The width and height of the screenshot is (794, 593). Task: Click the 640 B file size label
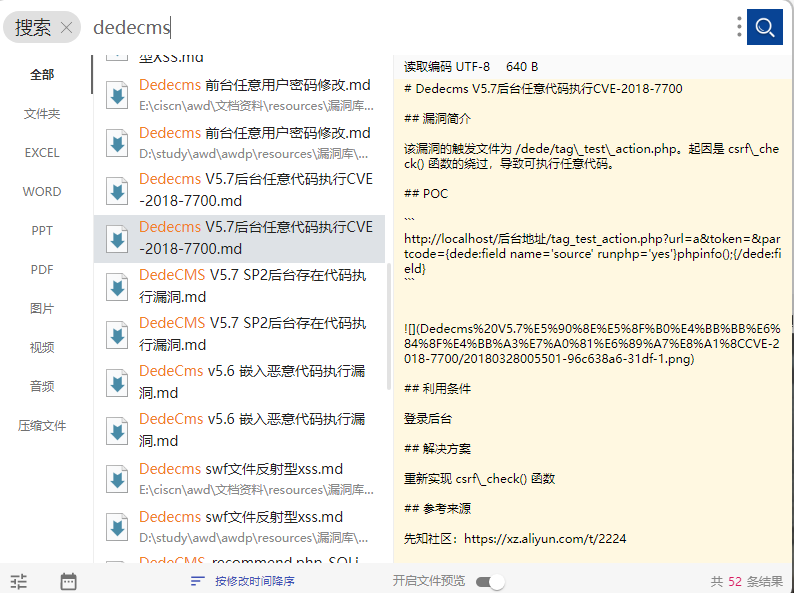click(522, 67)
